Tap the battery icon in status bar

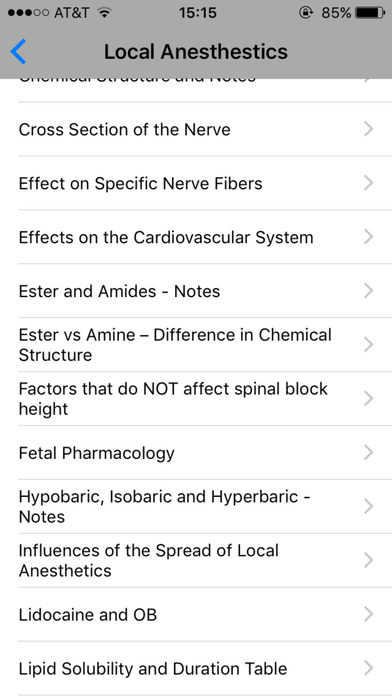pyautogui.click(x=370, y=13)
